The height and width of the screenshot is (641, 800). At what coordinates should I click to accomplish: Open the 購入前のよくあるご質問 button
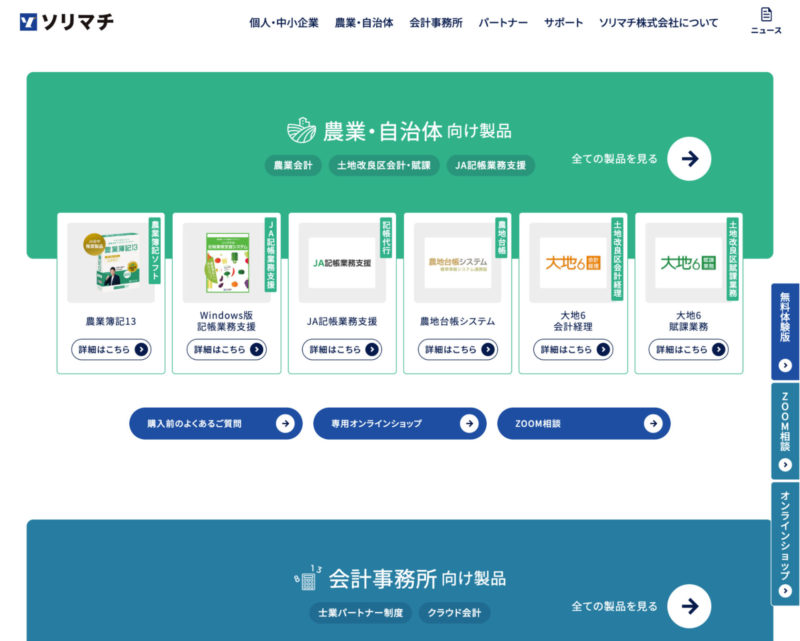pyautogui.click(x=216, y=423)
